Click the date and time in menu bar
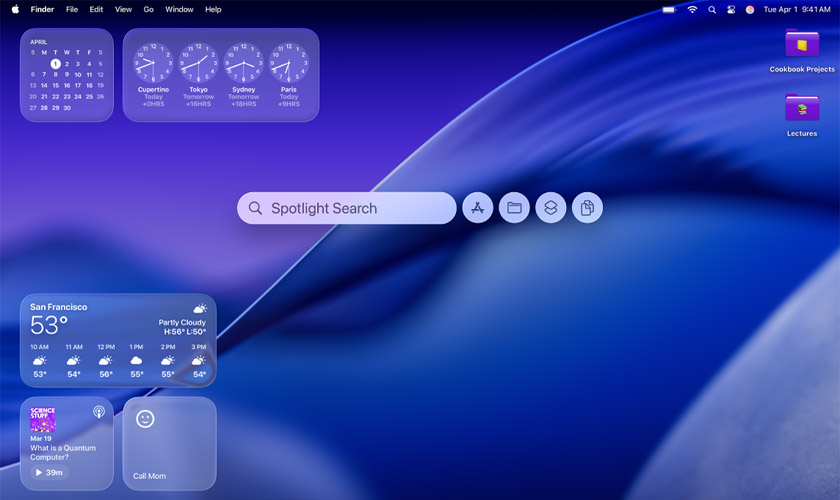The image size is (840, 500). [797, 9]
